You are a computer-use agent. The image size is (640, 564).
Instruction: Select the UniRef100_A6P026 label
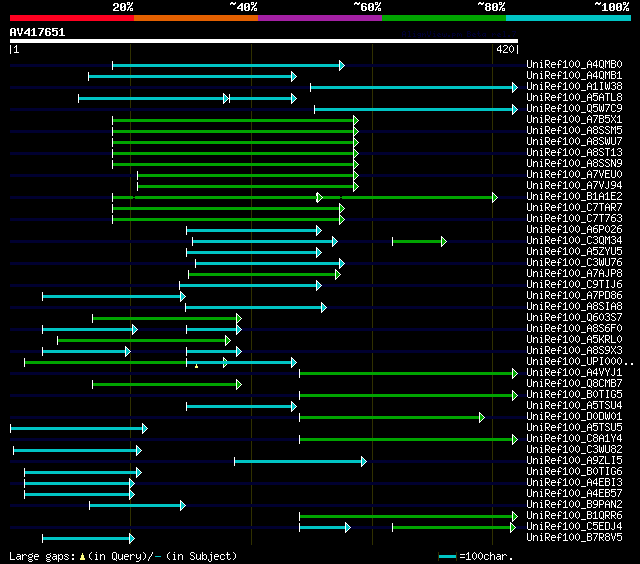tap(574, 230)
